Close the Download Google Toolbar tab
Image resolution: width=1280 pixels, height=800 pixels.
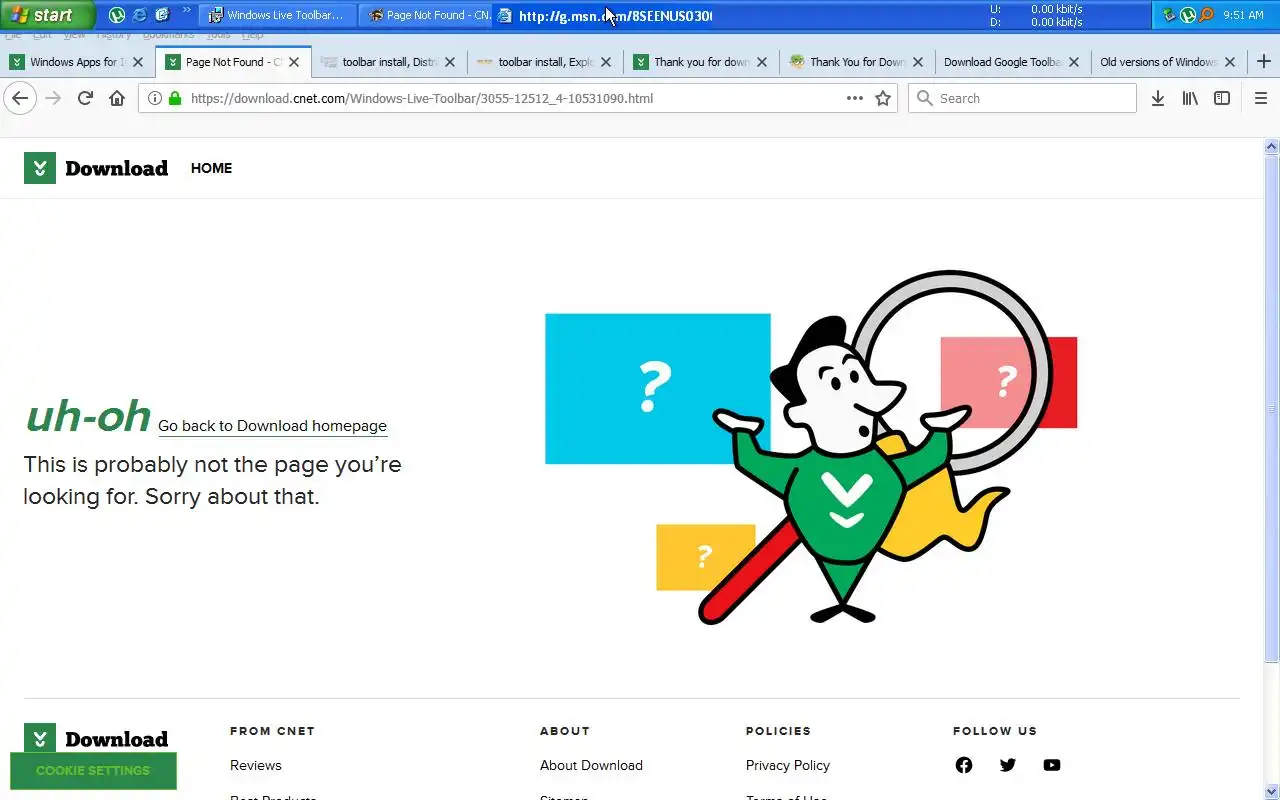(1074, 62)
